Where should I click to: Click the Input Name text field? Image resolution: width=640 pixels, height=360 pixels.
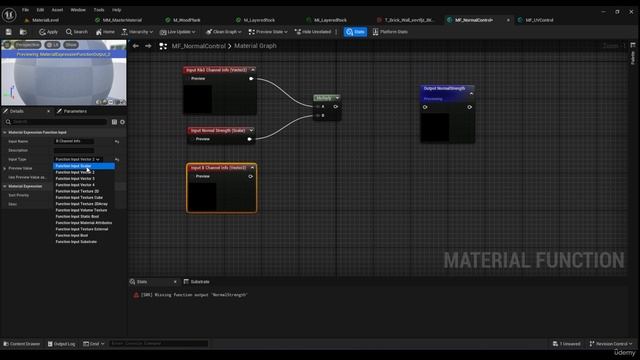[x=74, y=141]
